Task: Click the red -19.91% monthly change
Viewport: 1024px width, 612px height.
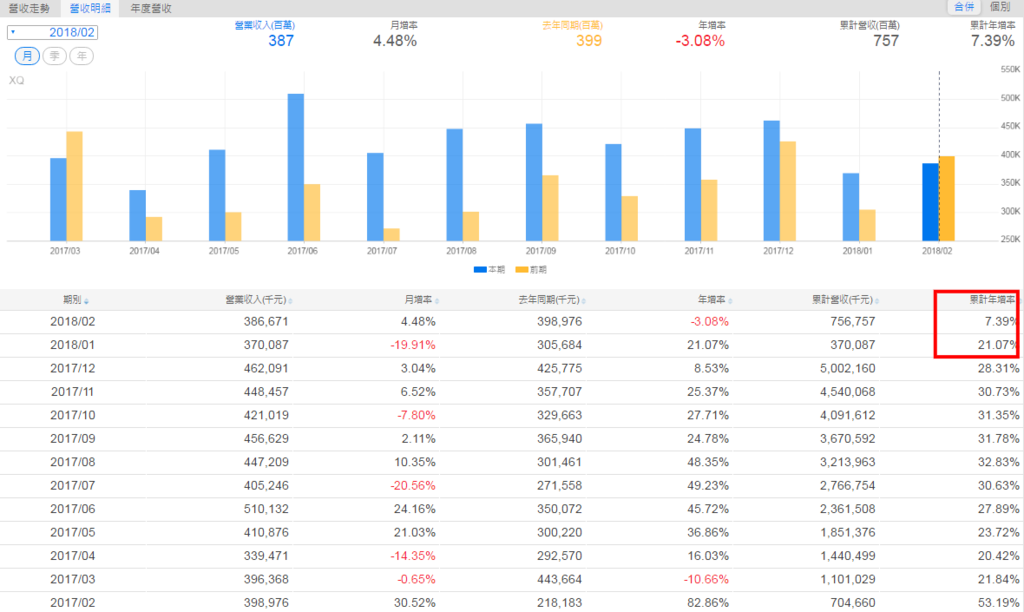Action: (x=413, y=345)
